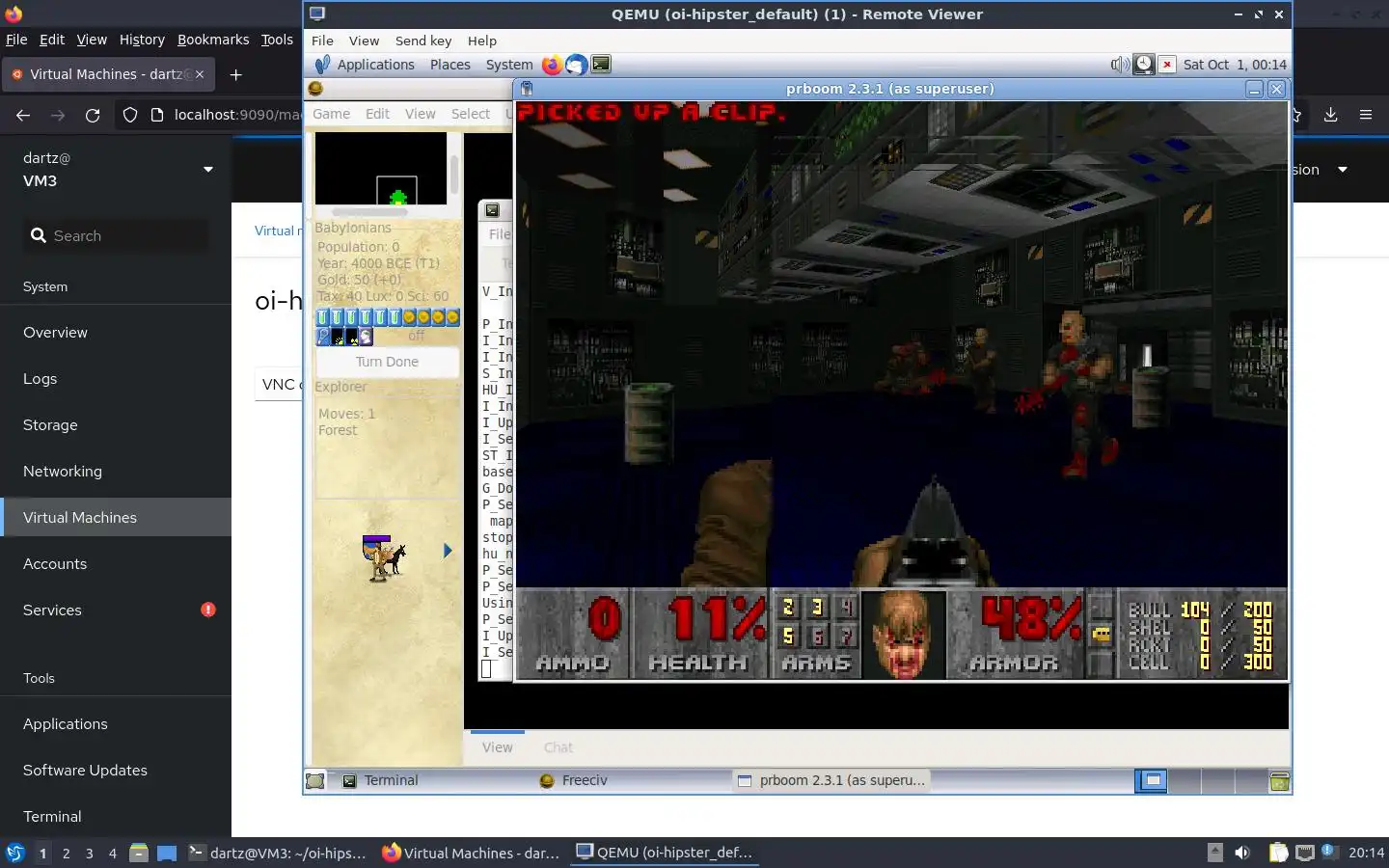Screen dimensions: 1389x868
Task: Open the Freeciv window menu icon
Action: 314,89
